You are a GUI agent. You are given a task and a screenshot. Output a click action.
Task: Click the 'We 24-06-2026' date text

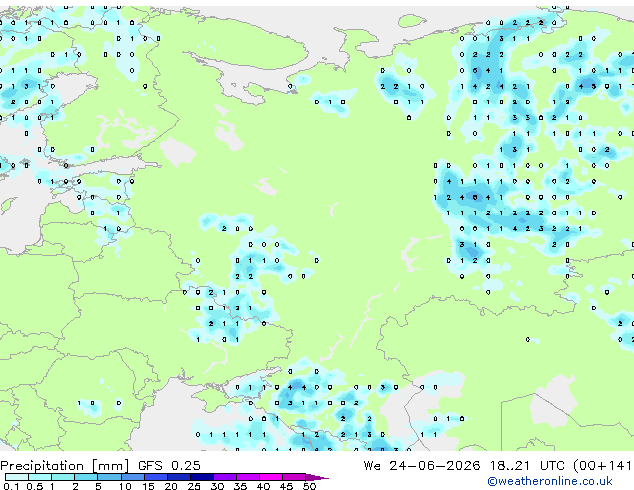tap(422, 466)
